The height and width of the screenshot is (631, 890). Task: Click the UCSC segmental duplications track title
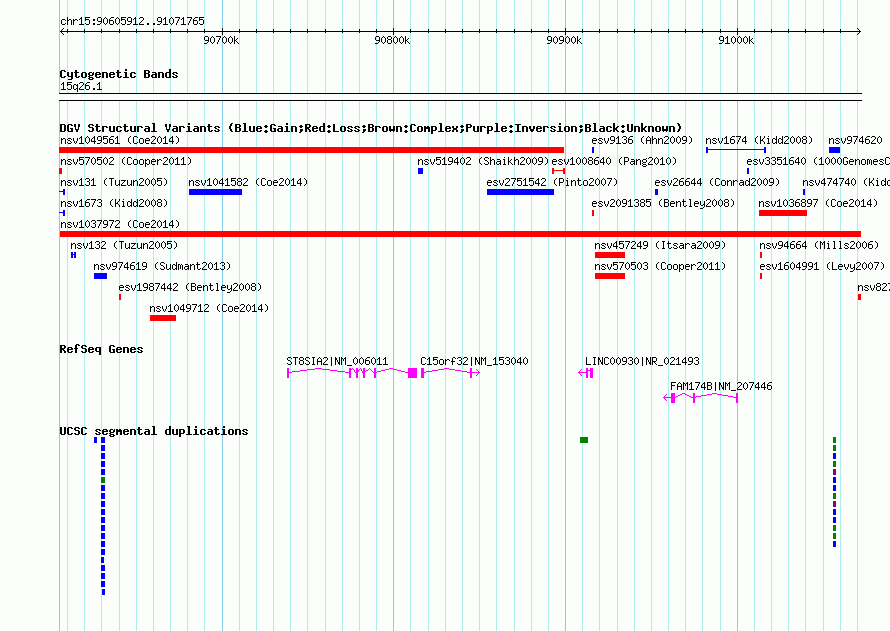click(154, 431)
